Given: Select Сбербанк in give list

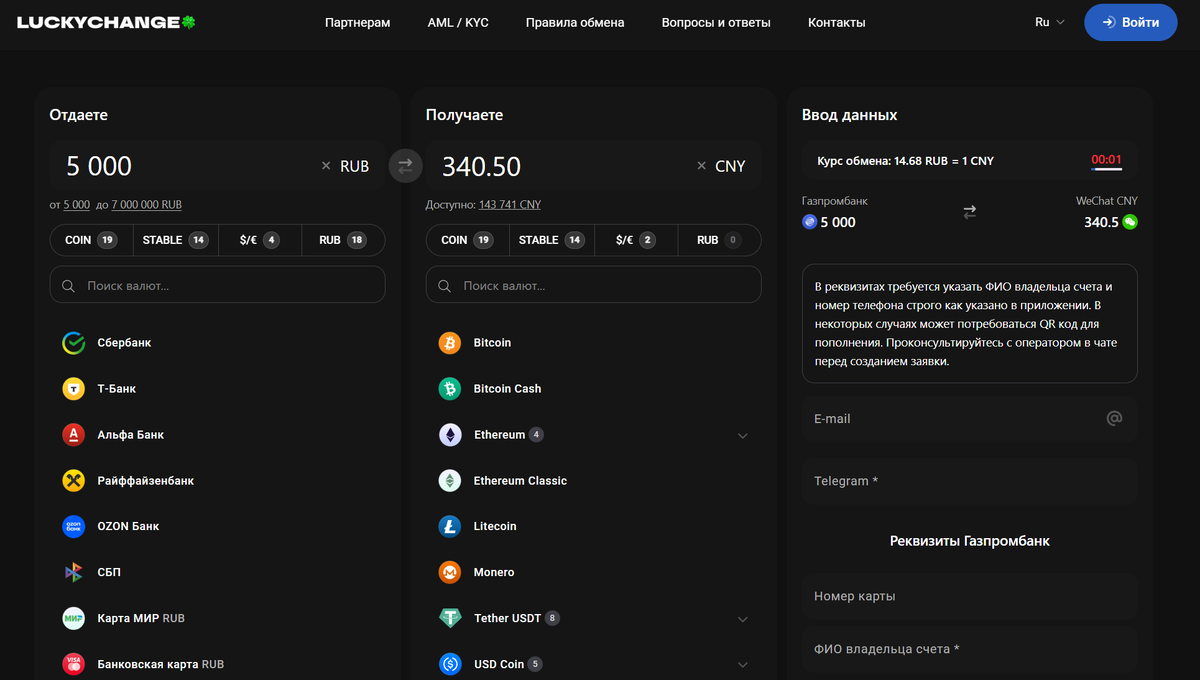Looking at the screenshot, I should [x=217, y=343].
